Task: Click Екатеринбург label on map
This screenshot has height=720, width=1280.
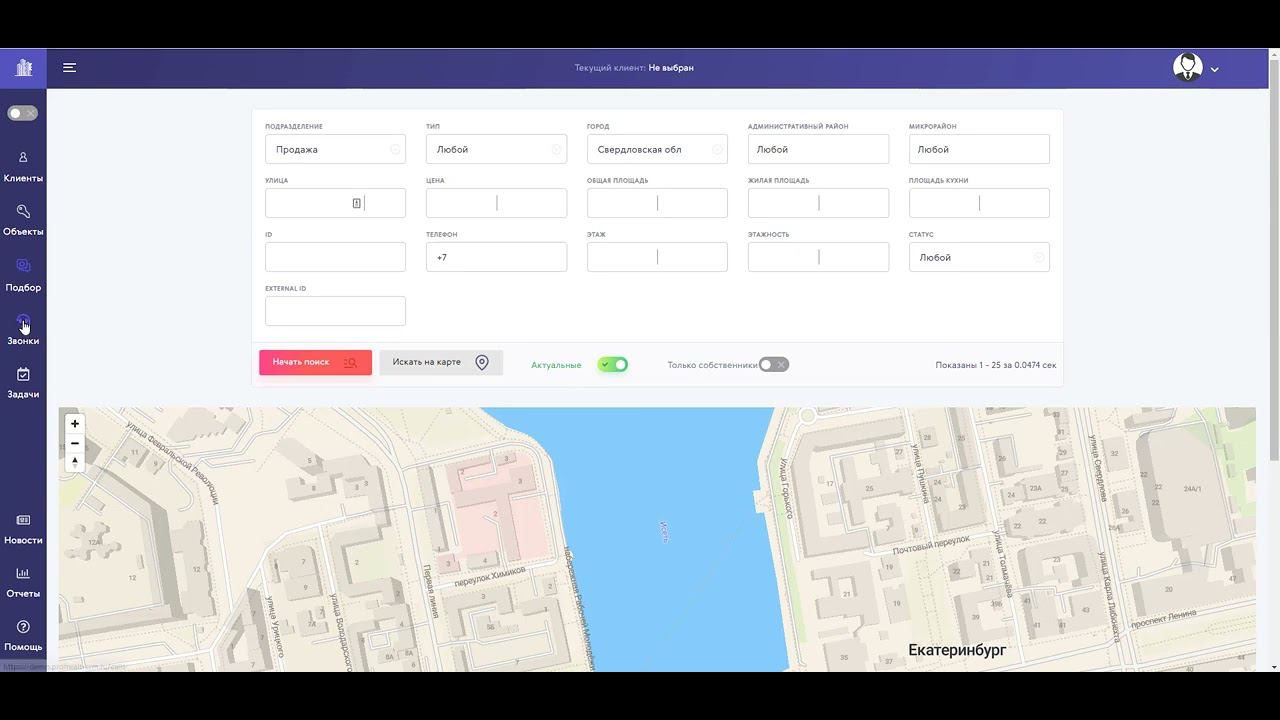Action: [x=957, y=650]
